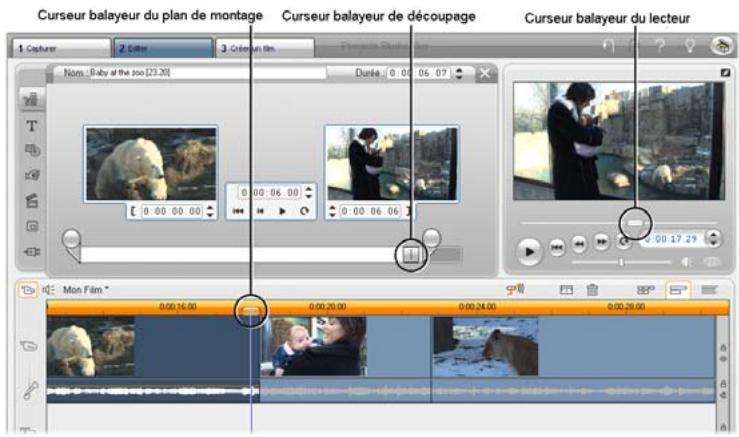Open the video effects plug icon
Image resolution: width=739 pixels, height=437 pixels.
pos(32,252)
